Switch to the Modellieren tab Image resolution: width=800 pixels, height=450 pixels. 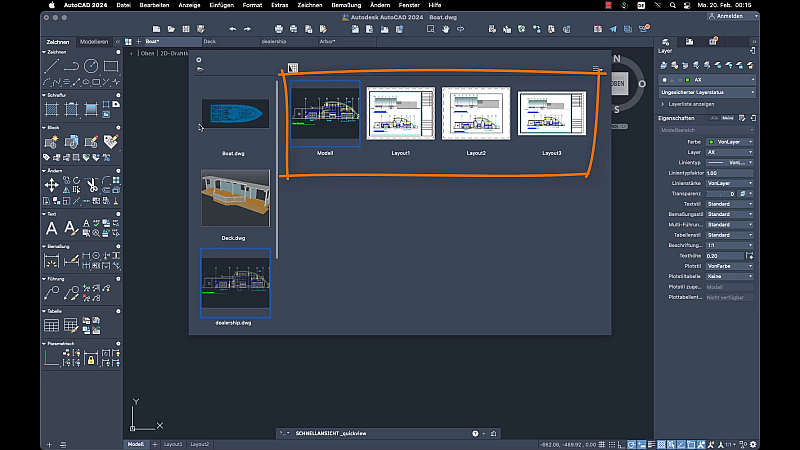pyautogui.click(x=94, y=42)
